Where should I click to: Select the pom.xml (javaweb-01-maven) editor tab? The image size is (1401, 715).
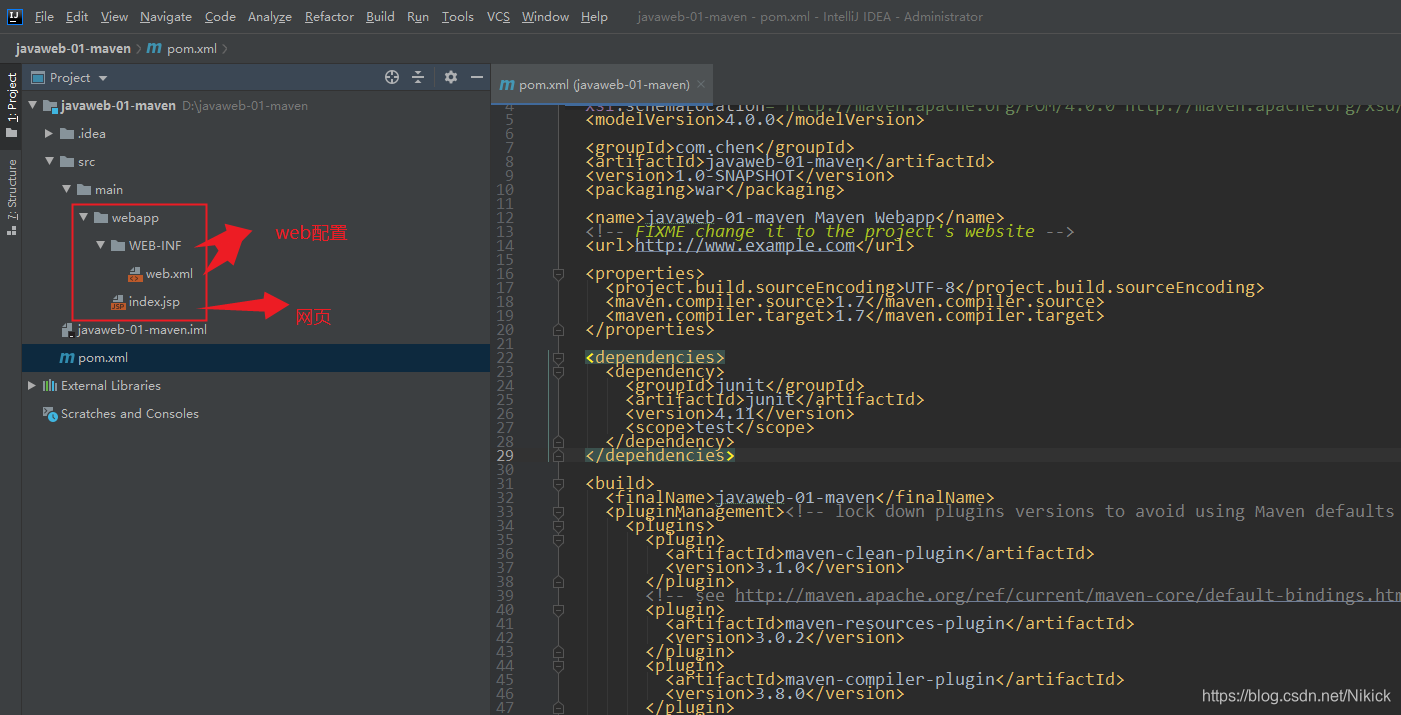(x=602, y=84)
